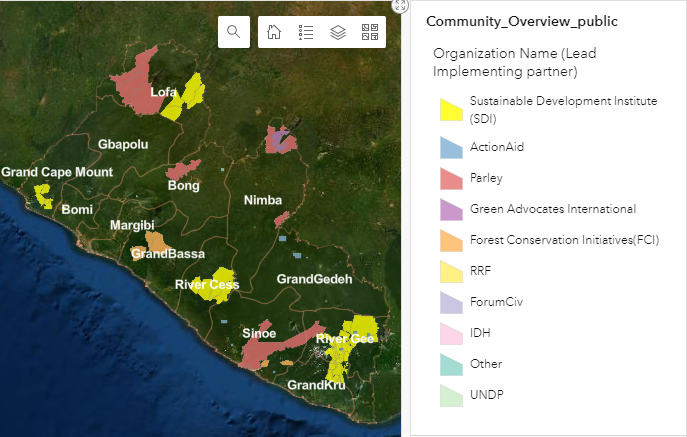Click the teal Other legend swatch

pyautogui.click(x=451, y=364)
